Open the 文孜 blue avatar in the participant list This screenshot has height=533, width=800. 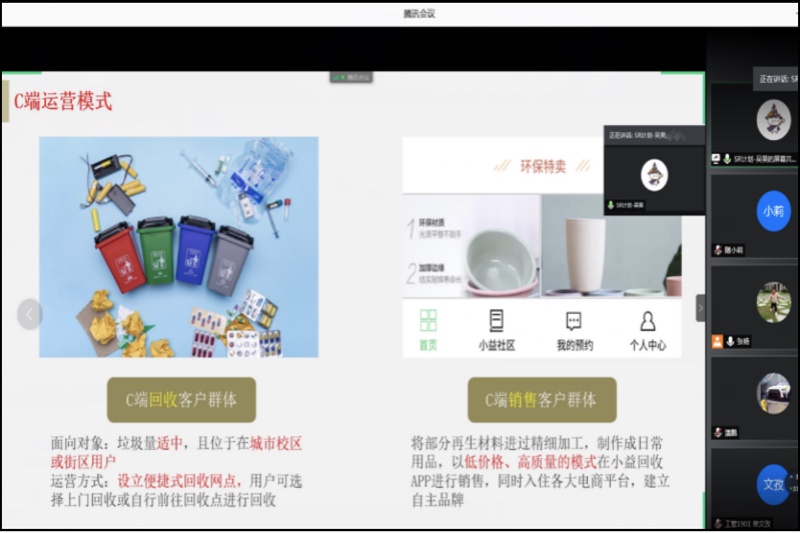coord(773,484)
